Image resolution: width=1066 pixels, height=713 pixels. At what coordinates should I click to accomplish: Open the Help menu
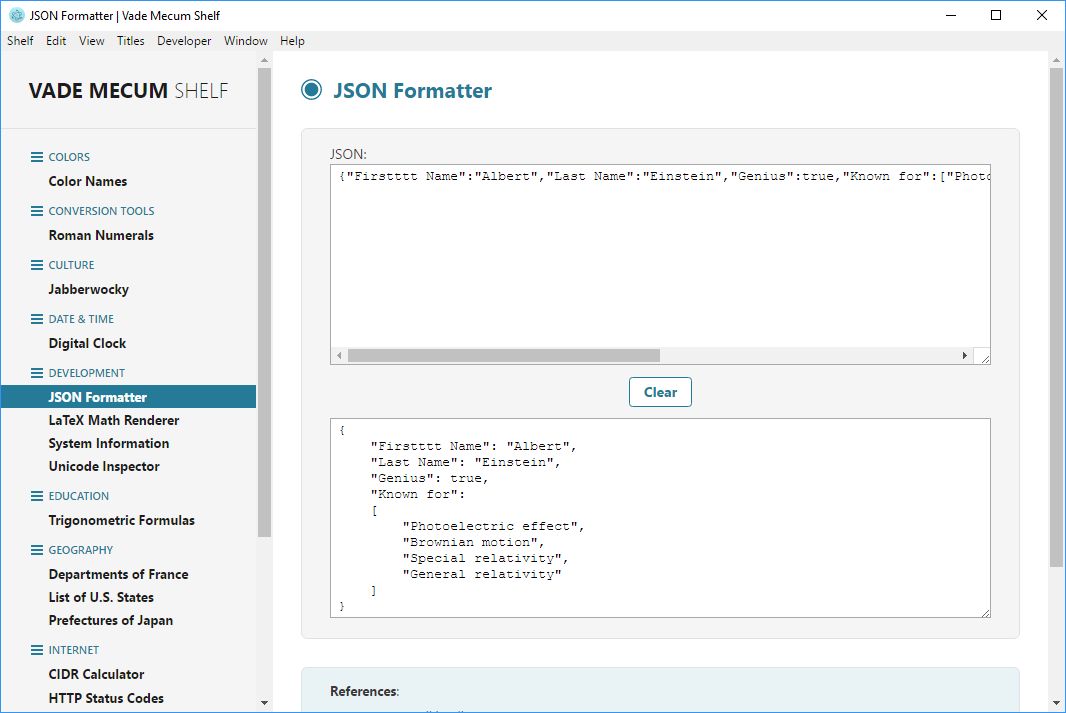click(x=292, y=41)
